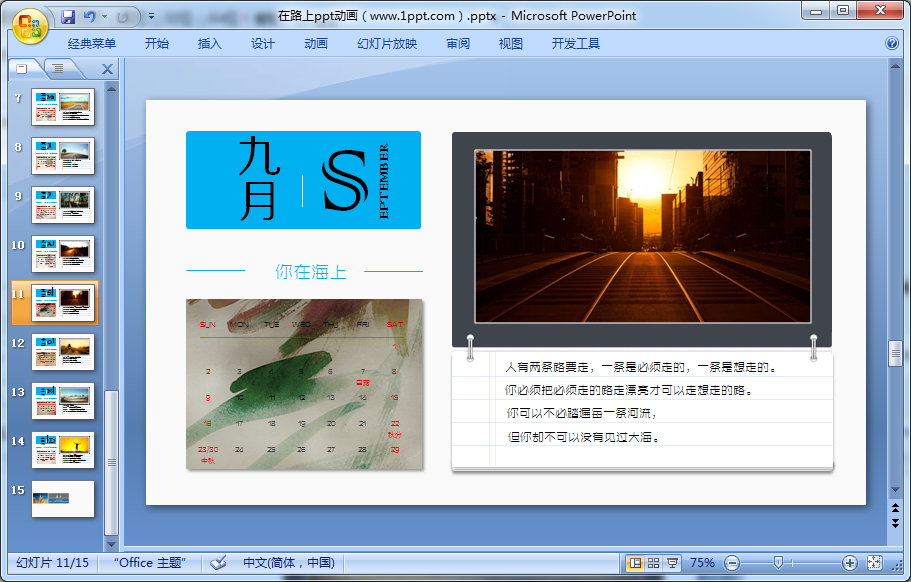Customize Quick Access Toolbar dropdown

(x=151, y=17)
